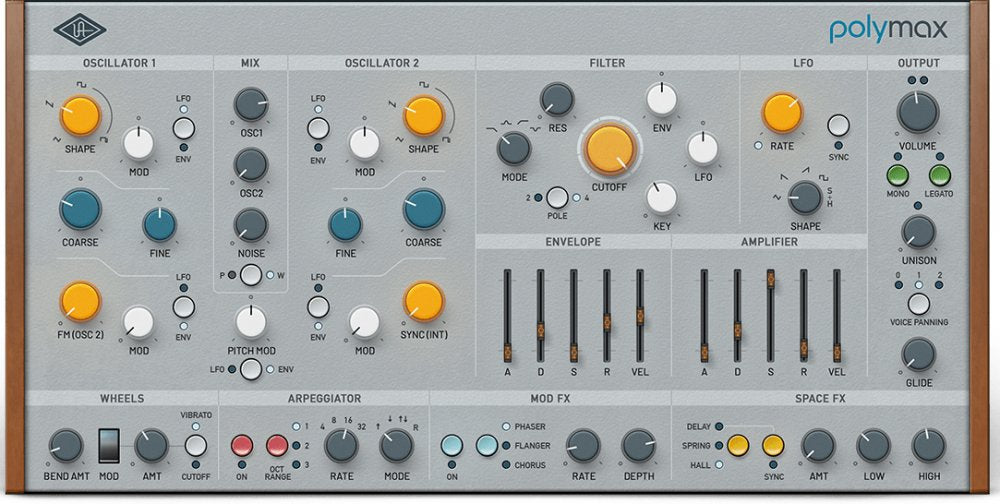Click the output Volume knob

pyautogui.click(x=918, y=112)
